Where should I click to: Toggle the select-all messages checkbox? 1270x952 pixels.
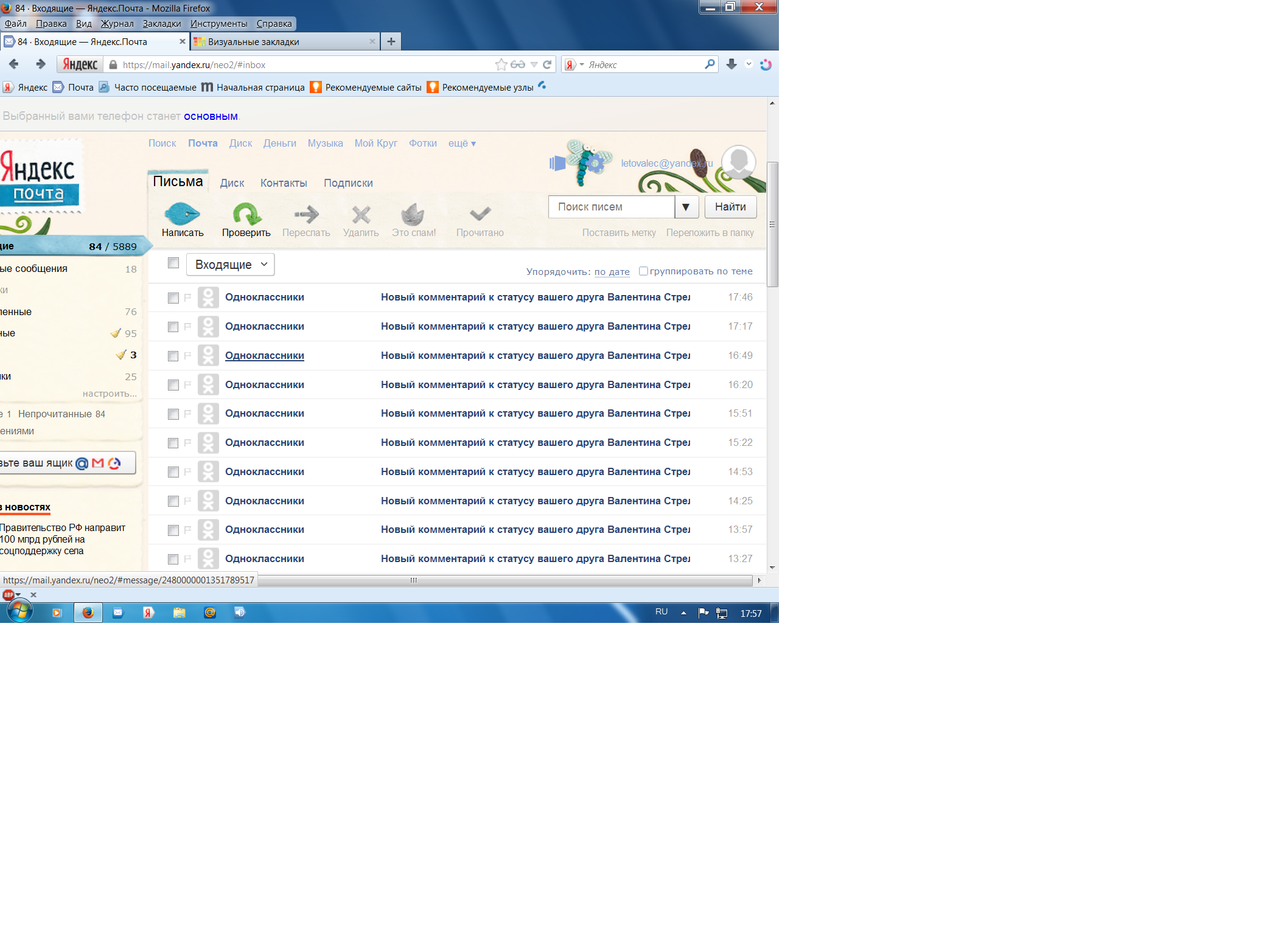[173, 263]
